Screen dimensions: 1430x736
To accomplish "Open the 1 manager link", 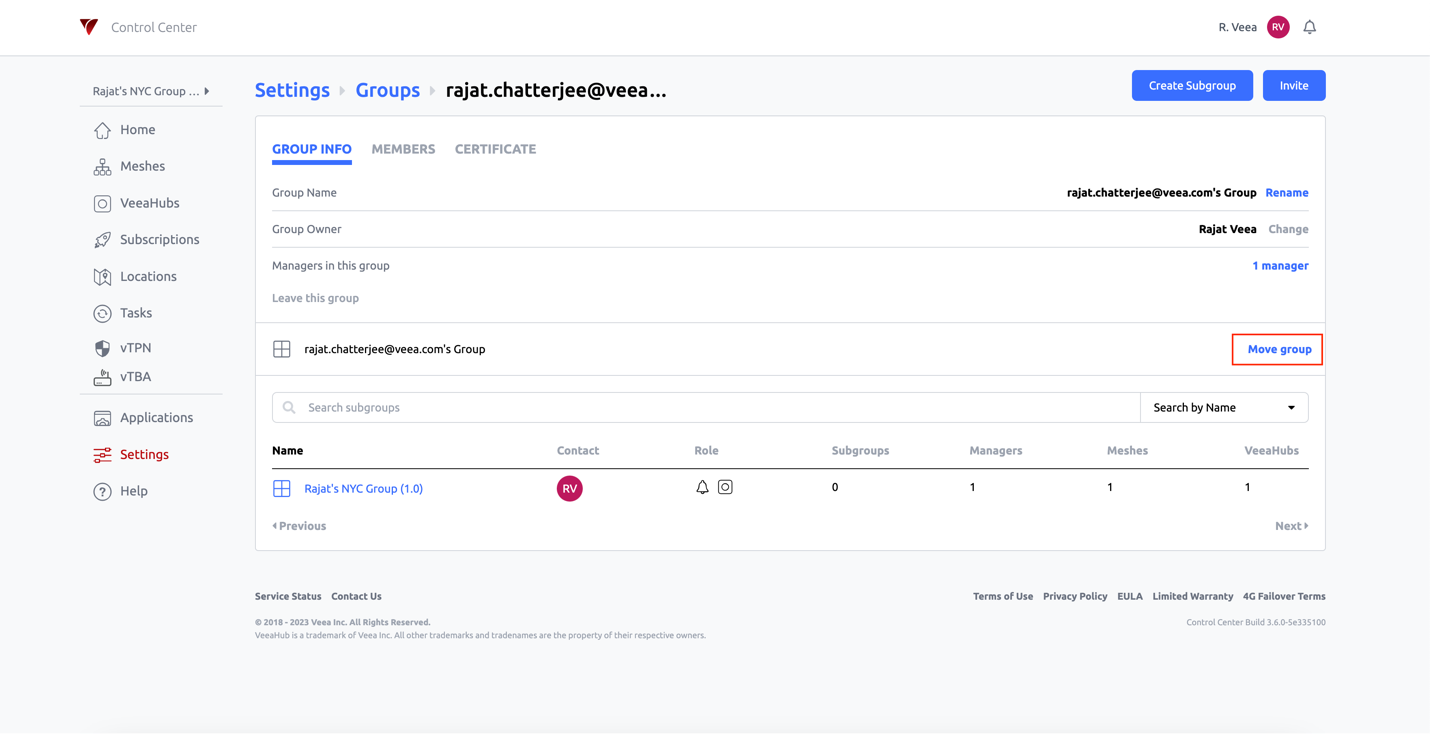I will coord(1280,265).
